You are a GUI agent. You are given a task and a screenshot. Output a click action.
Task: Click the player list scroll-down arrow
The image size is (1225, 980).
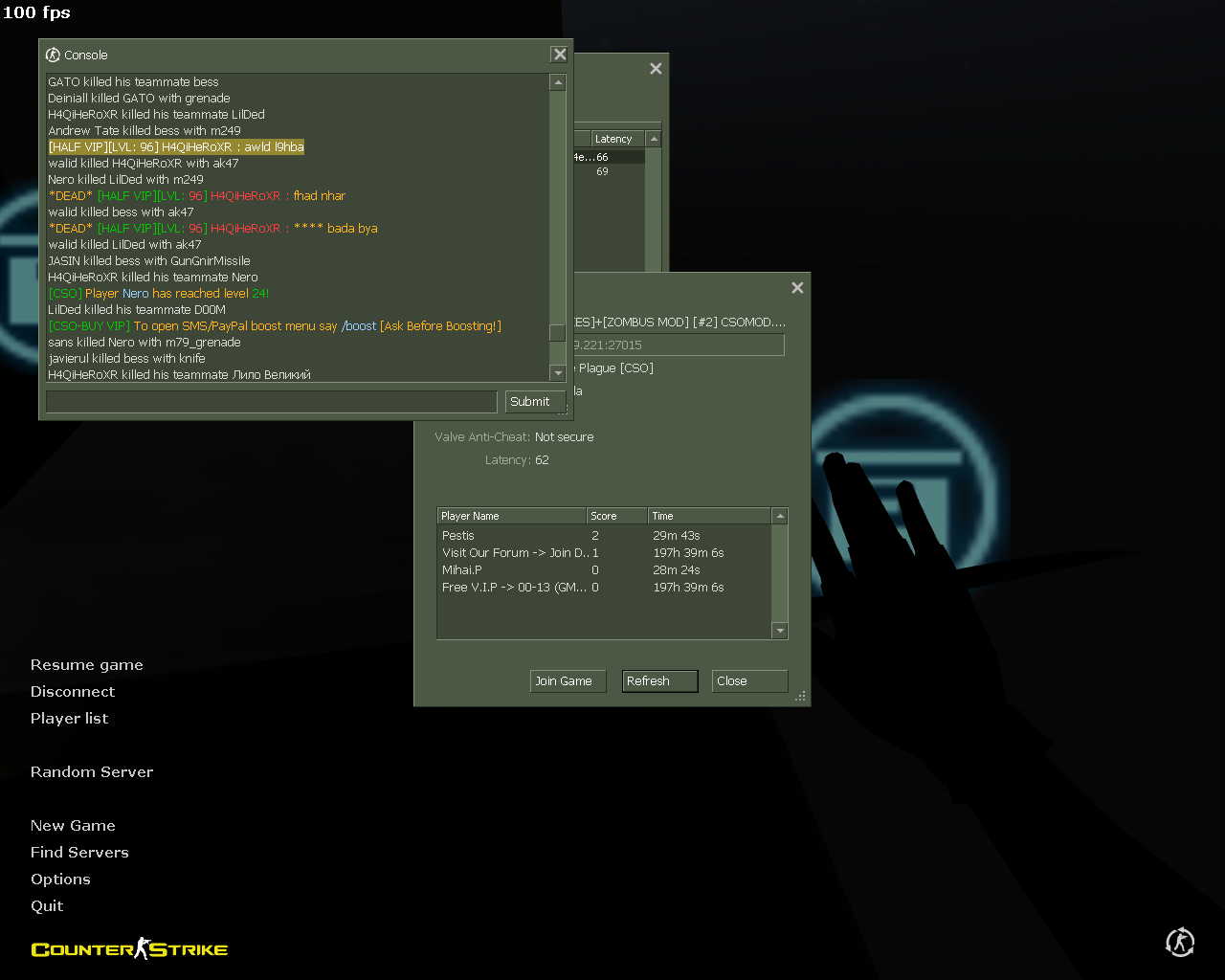click(x=780, y=631)
